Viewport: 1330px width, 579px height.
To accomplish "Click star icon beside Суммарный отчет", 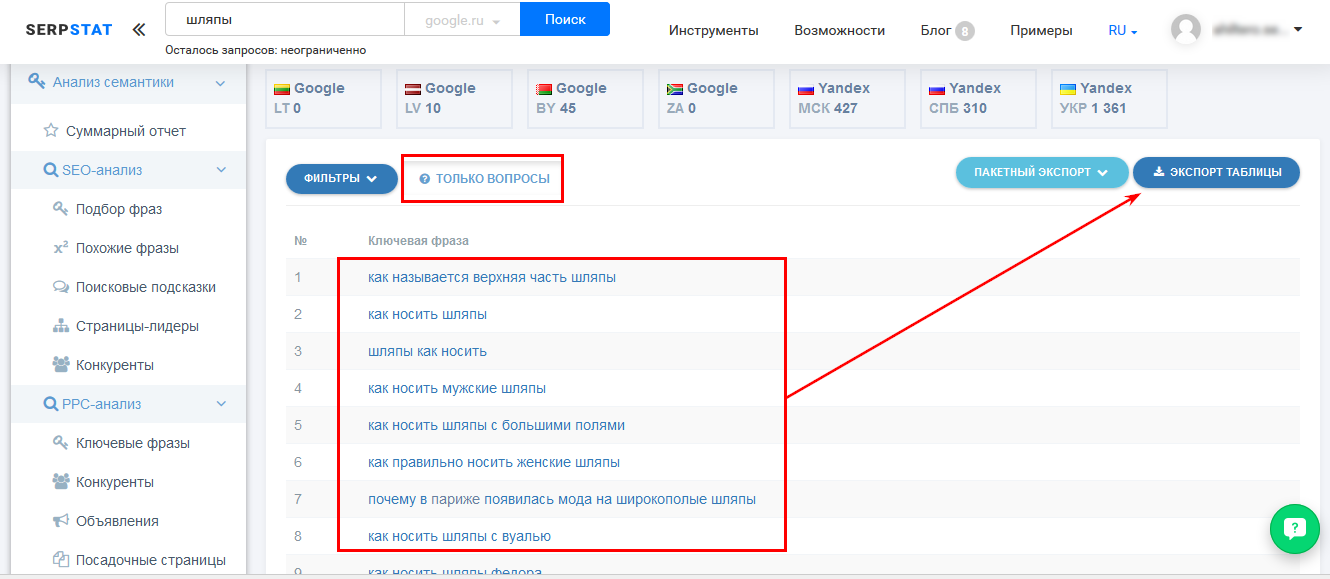I will (x=51, y=131).
